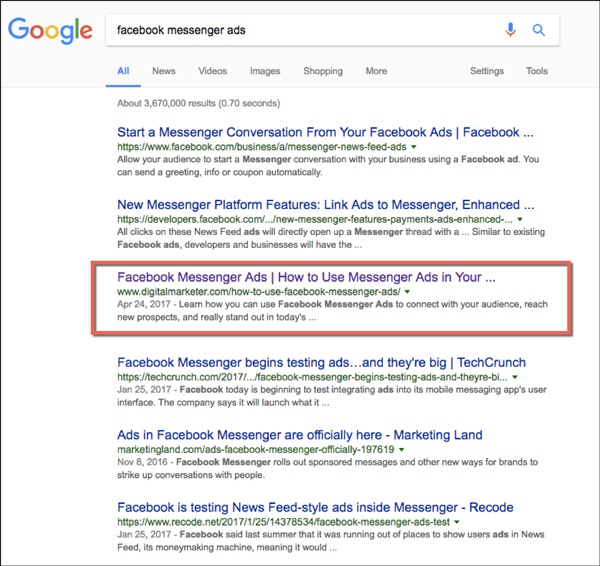Click the 'About 3,670,000 results' stats text
This screenshot has height=566, width=600.
tap(199, 103)
